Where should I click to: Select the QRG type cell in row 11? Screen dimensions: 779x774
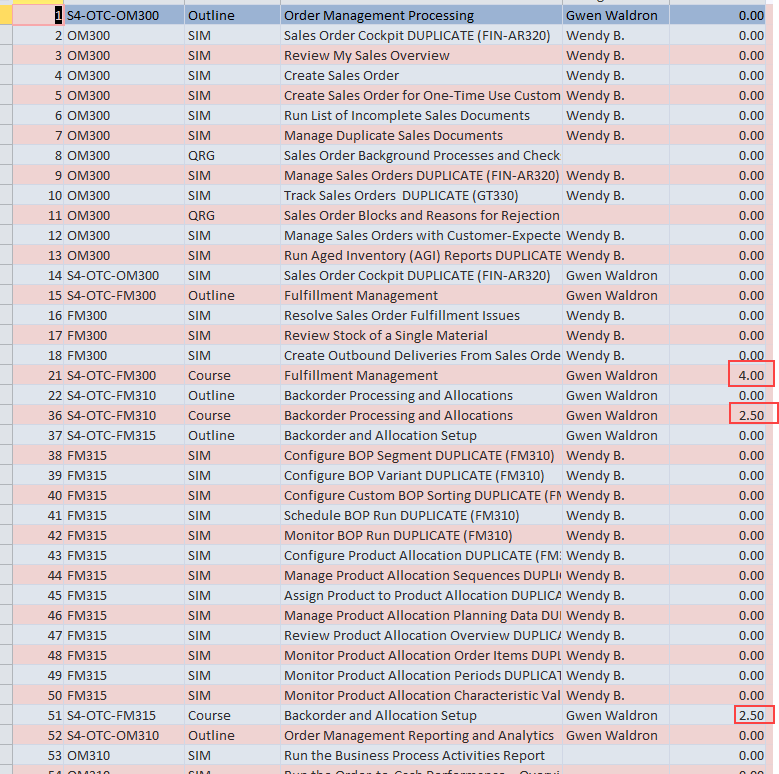pyautogui.click(x=233, y=216)
